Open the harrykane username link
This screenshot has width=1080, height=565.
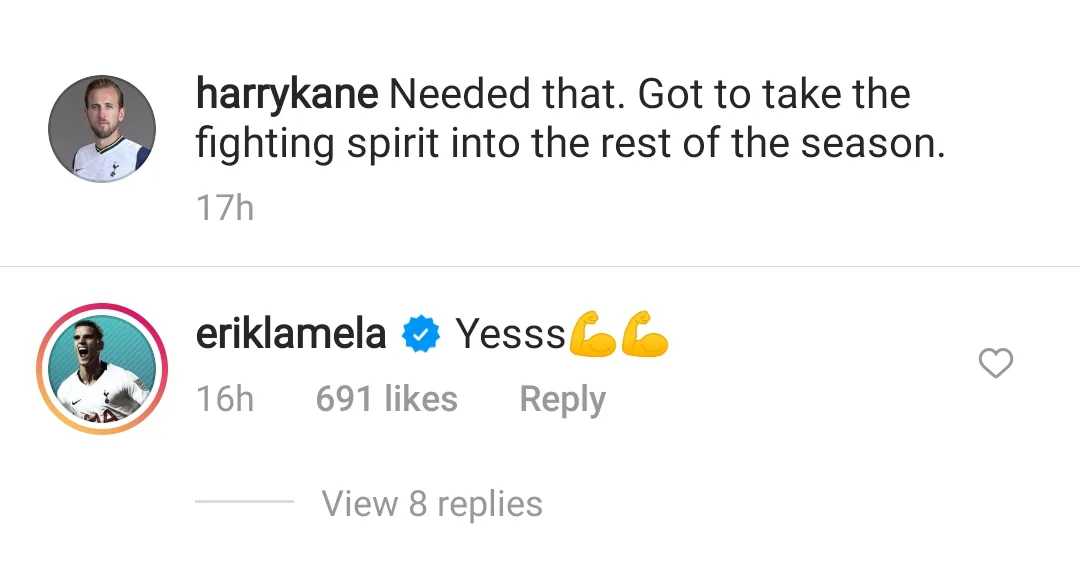coord(287,95)
